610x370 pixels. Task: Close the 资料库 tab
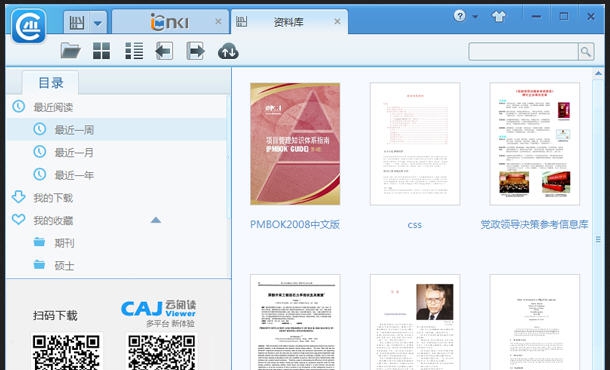coord(337,22)
